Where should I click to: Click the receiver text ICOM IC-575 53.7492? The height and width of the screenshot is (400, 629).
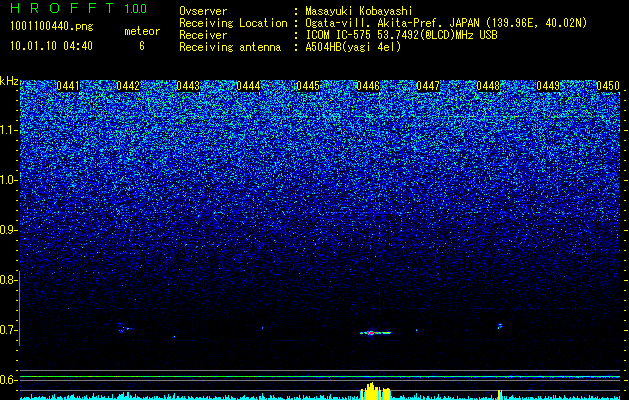pyautogui.click(x=402, y=35)
